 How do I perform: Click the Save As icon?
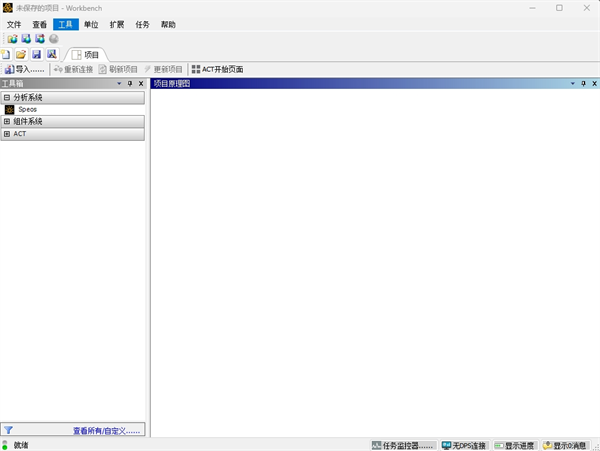tap(51, 54)
